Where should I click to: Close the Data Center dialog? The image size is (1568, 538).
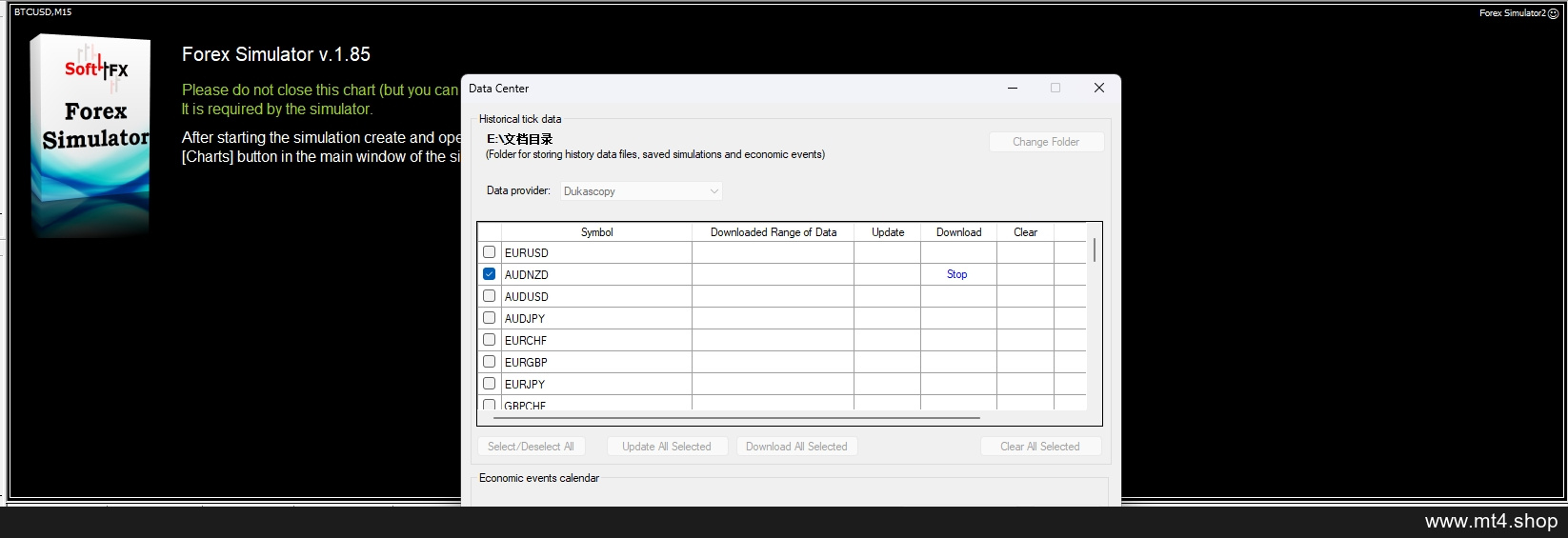(1099, 88)
